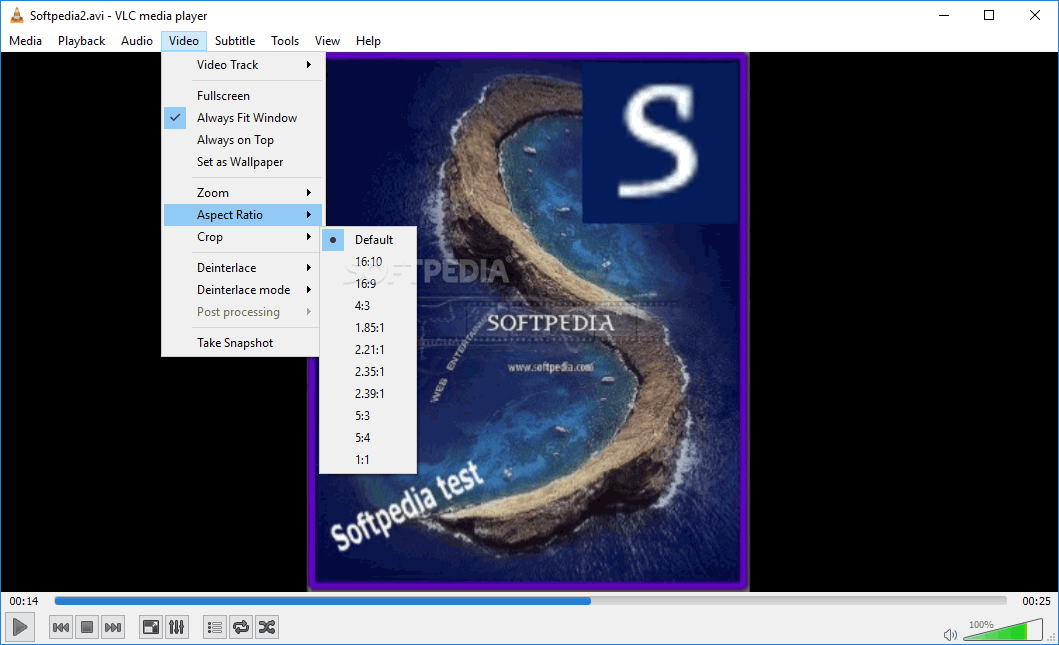The width and height of the screenshot is (1059, 645).
Task: Expand the Deinterlace submenu
Action: [242, 267]
